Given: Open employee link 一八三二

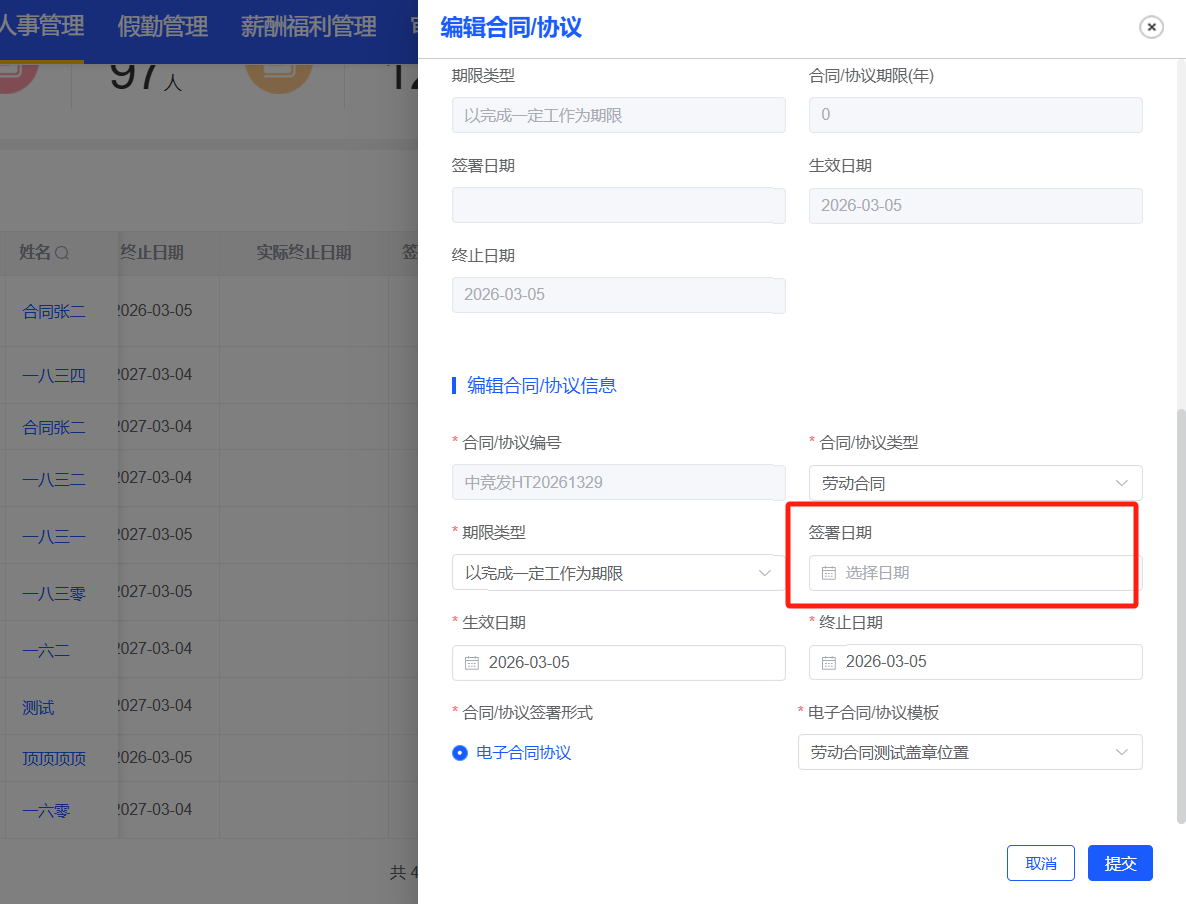Looking at the screenshot, I should pyautogui.click(x=54, y=479).
